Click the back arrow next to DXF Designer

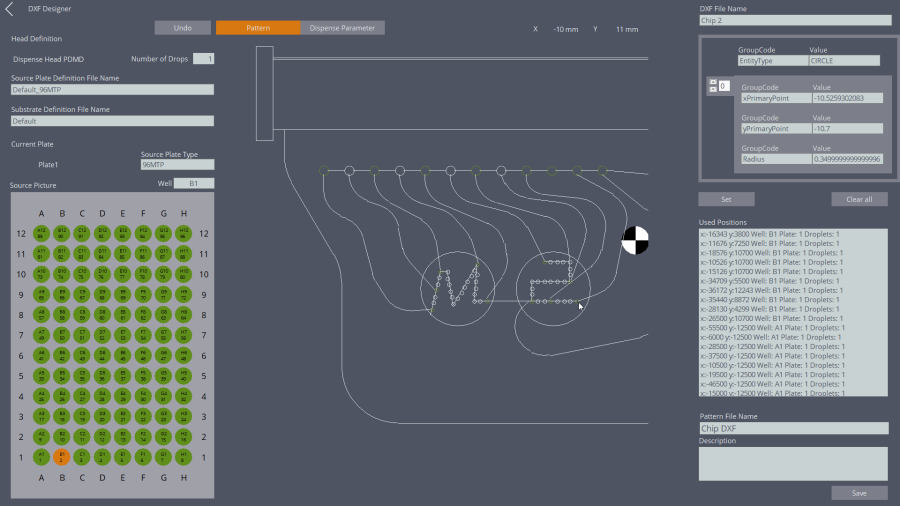10,9
